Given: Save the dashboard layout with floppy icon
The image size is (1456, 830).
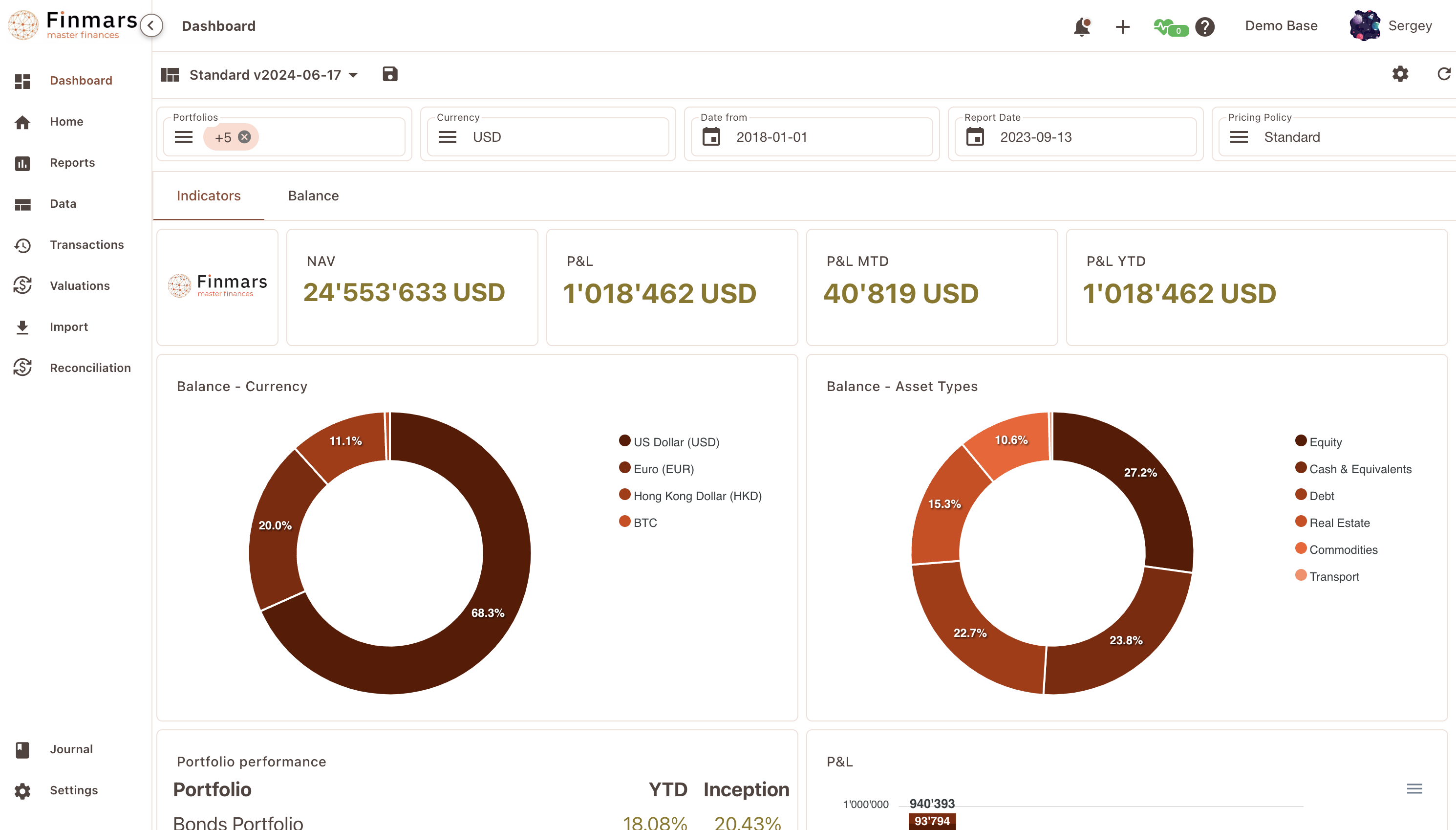Looking at the screenshot, I should click(x=389, y=74).
